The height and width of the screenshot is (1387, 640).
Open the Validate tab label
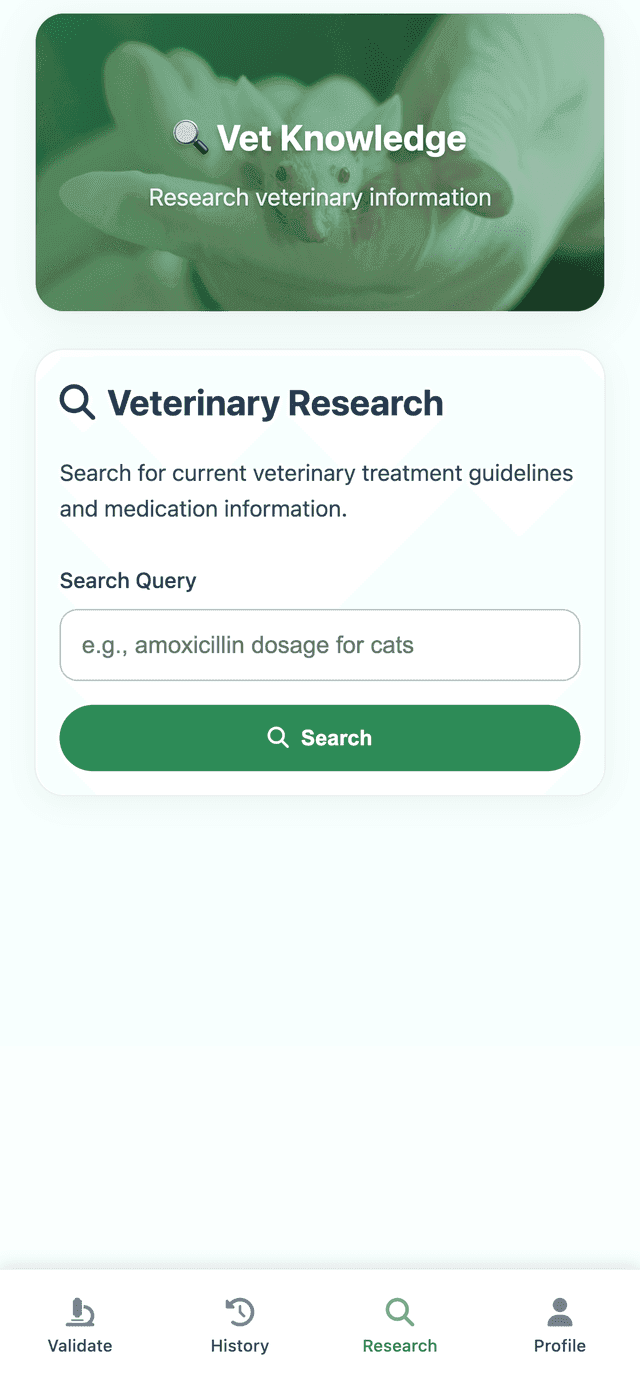click(x=80, y=1346)
